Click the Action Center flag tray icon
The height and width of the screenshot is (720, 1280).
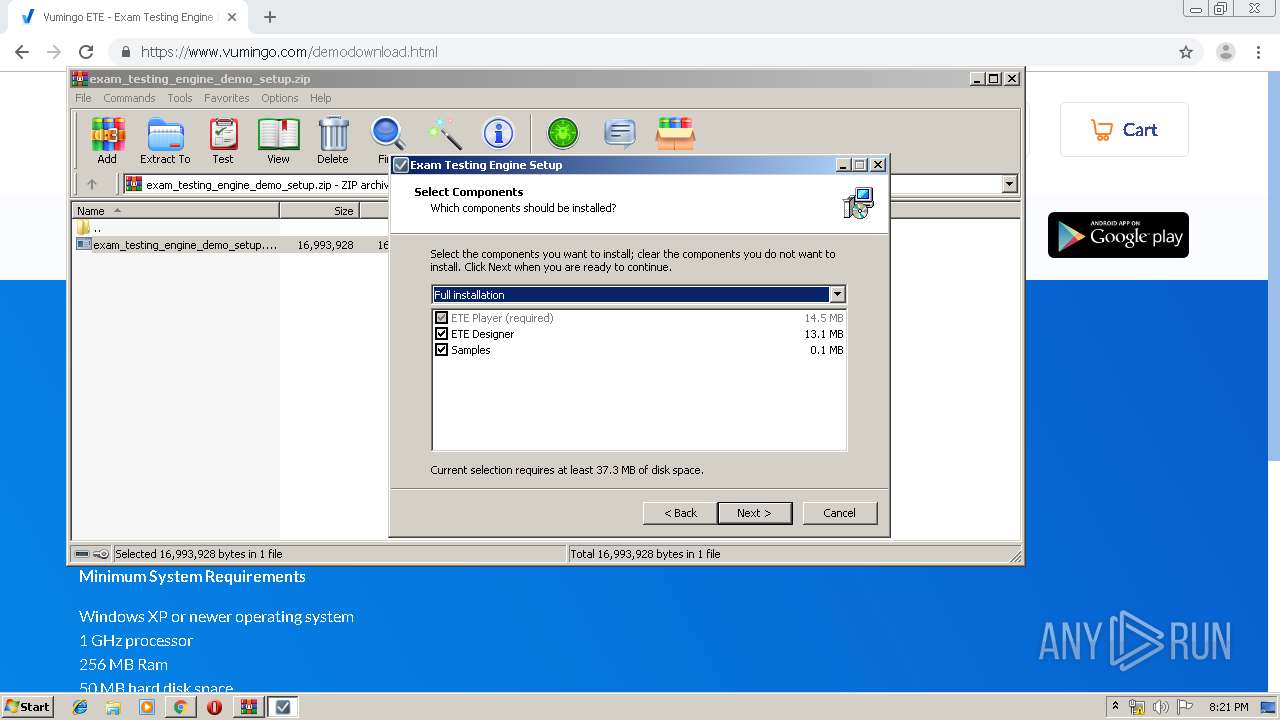click(1185, 707)
